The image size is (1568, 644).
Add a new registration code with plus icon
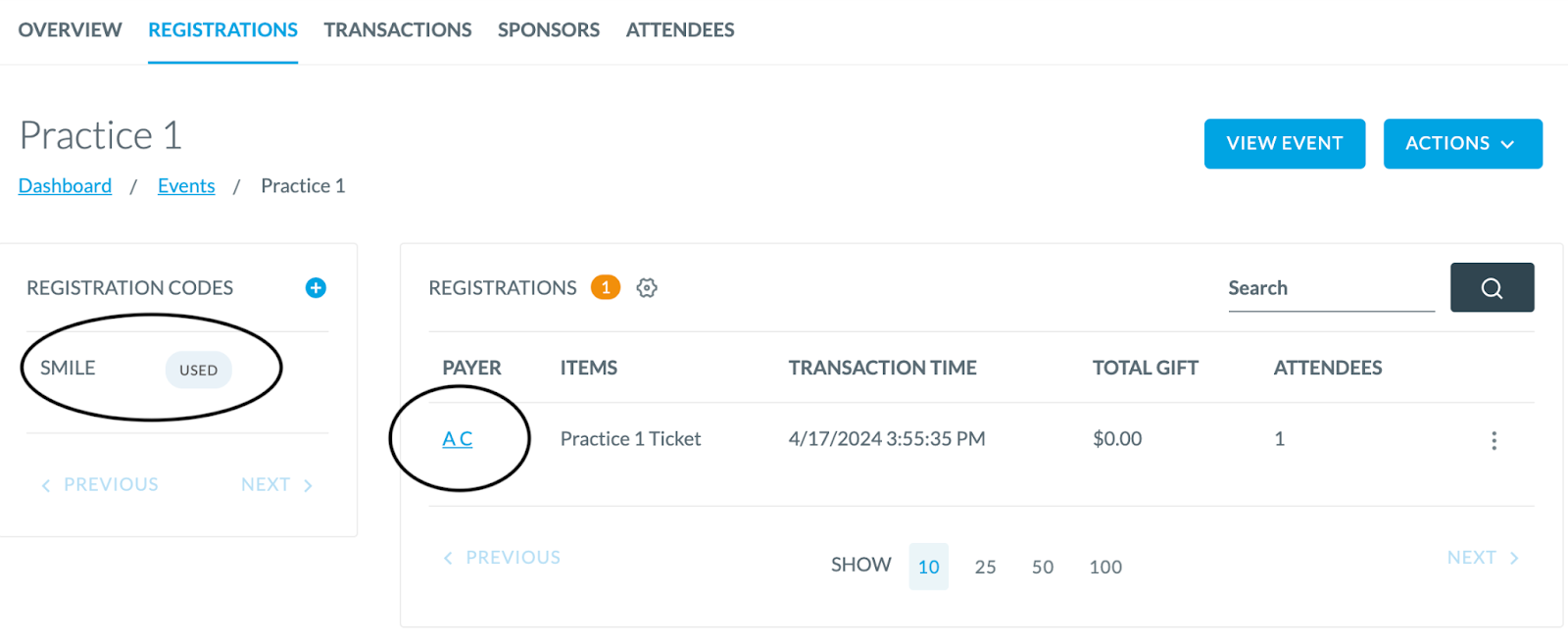tap(316, 287)
